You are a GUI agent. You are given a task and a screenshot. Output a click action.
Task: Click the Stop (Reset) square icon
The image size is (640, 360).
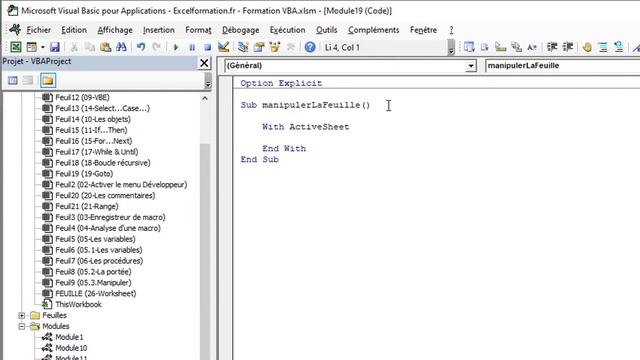[207, 47]
